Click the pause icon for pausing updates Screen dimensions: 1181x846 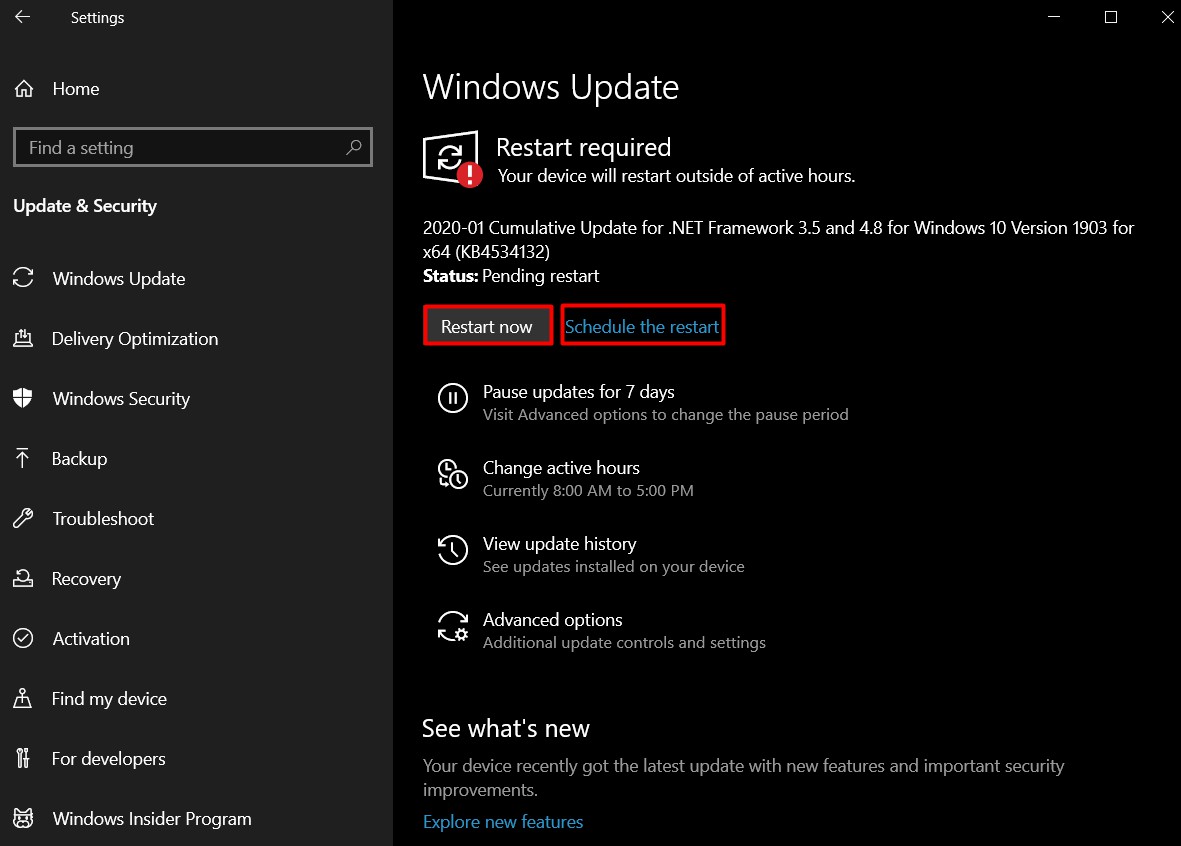pos(453,398)
